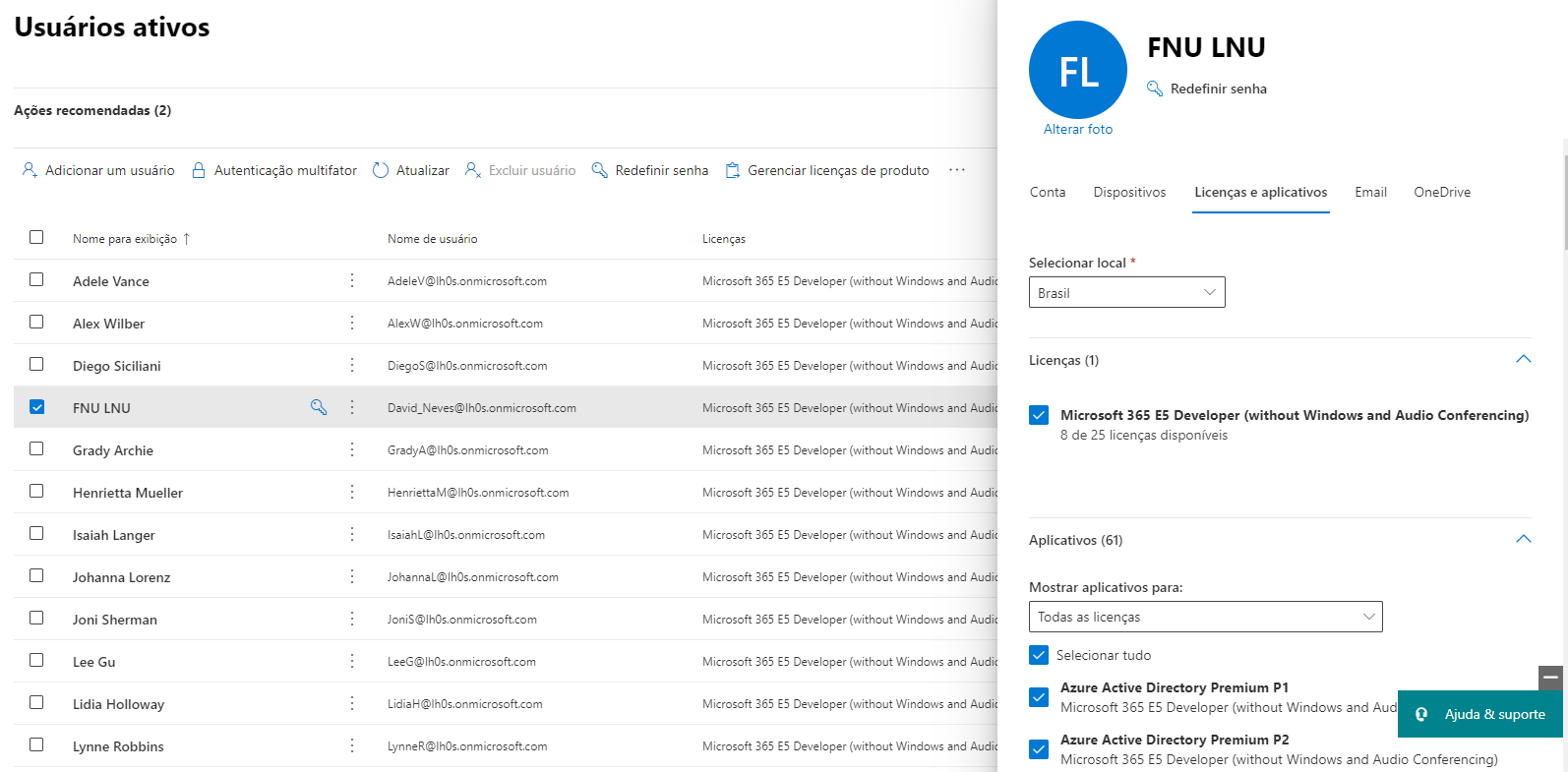Click Autenticação multifator button

(274, 170)
